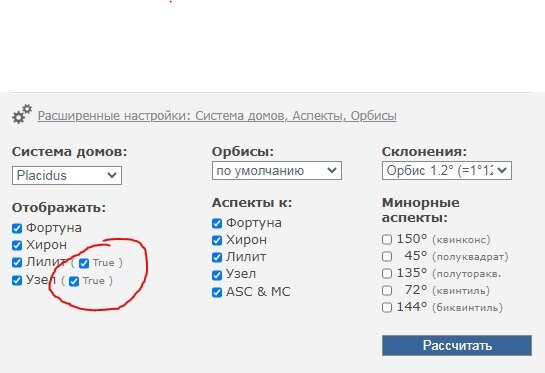
Task: Enable the 72° квинтиль minor aspect
Action: pos(387,290)
